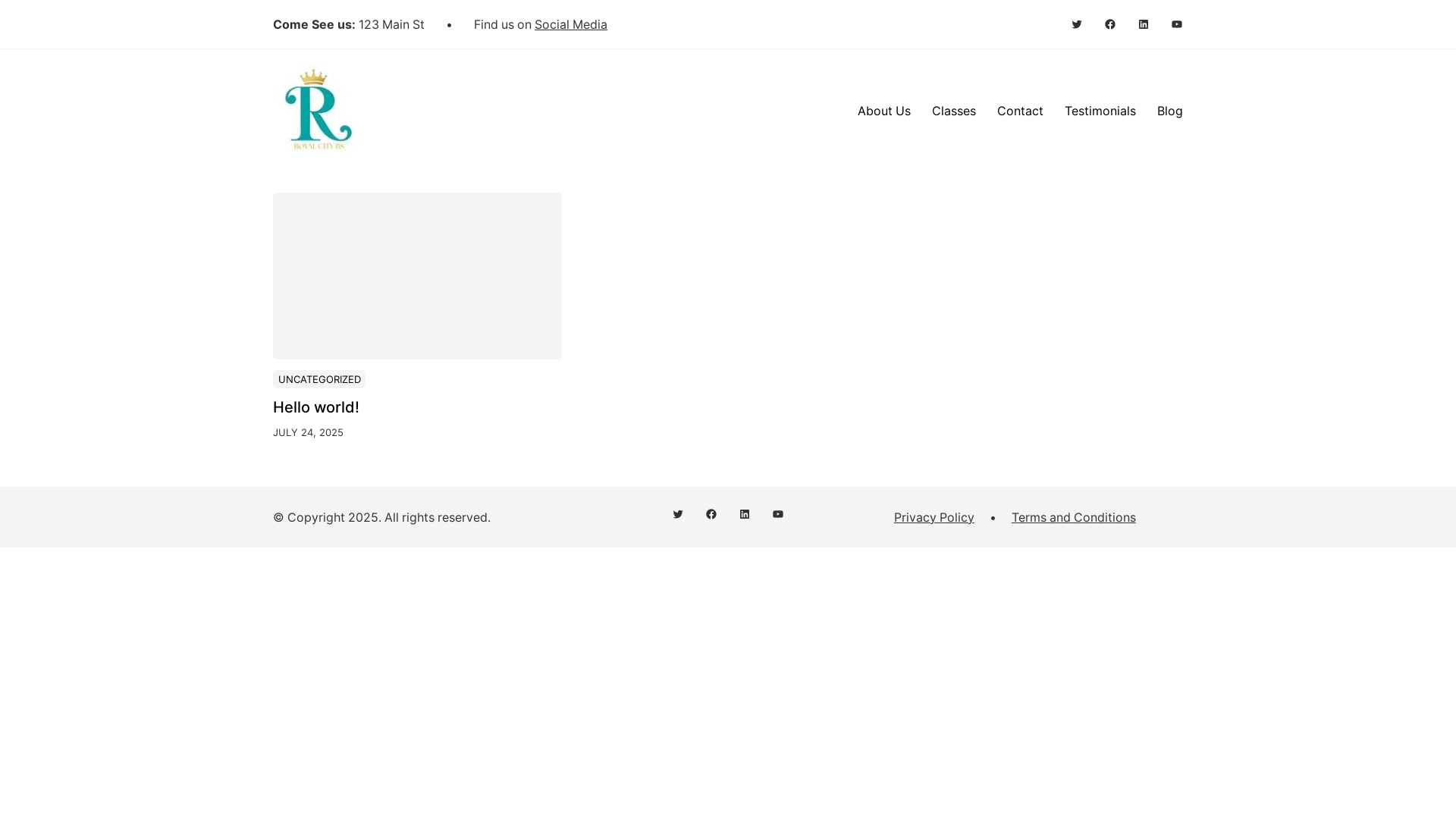1456x819 pixels.
Task: Open Terms and Conditions link
Action: 1074,517
